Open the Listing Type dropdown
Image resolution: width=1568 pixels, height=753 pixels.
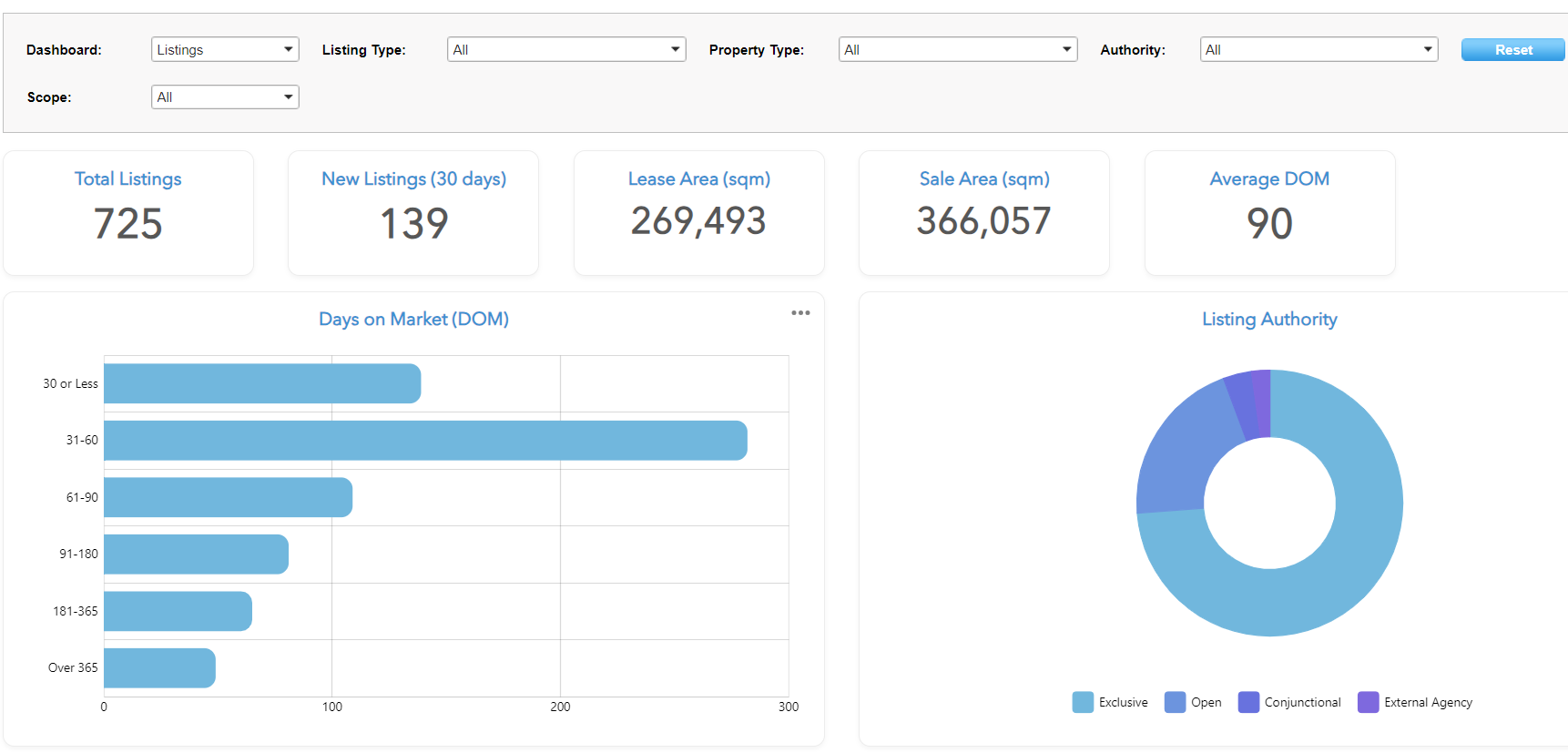pyautogui.click(x=565, y=50)
